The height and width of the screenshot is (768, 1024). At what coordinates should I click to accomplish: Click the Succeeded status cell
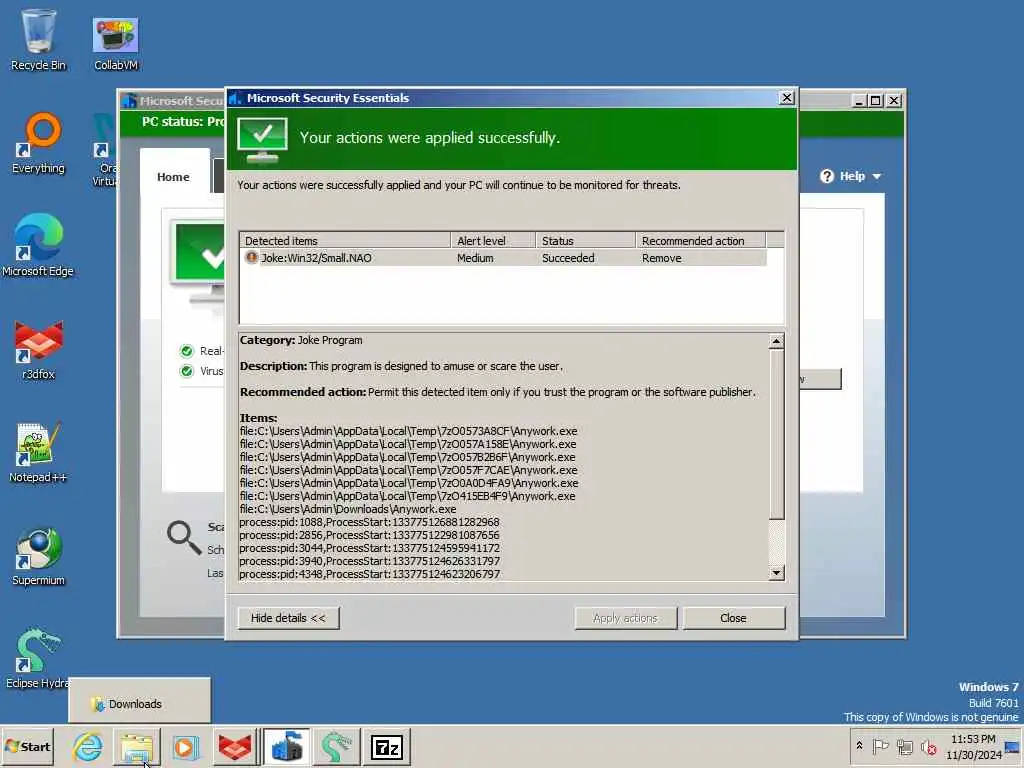[x=568, y=258]
